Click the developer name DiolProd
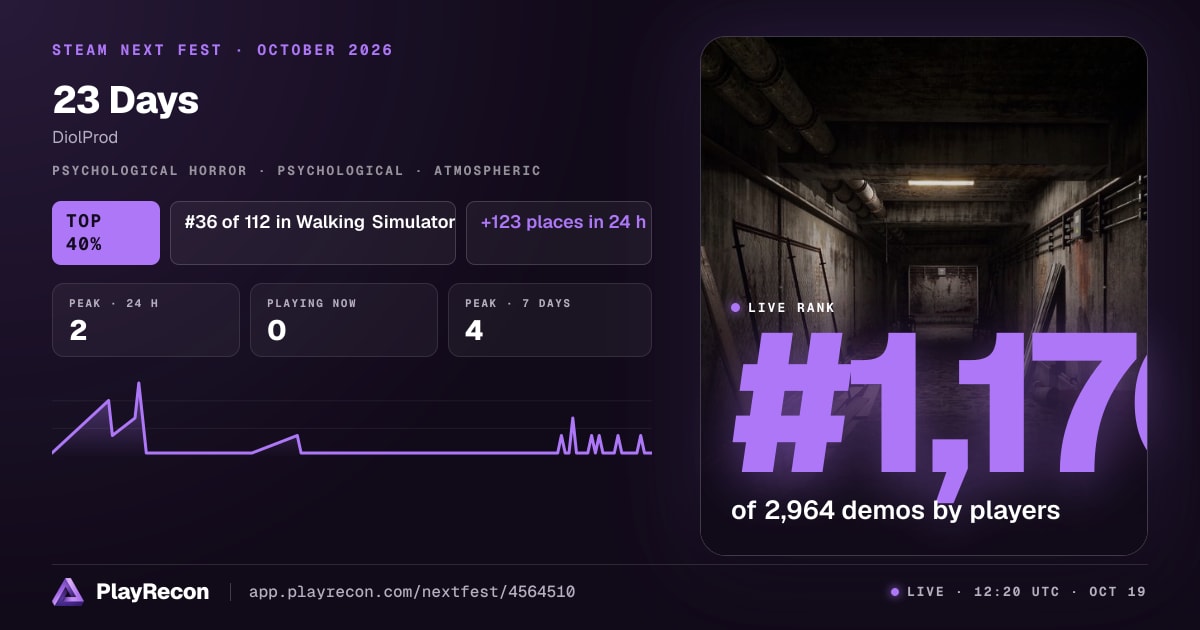Screen dimensions: 1200x630 click(x=85, y=138)
